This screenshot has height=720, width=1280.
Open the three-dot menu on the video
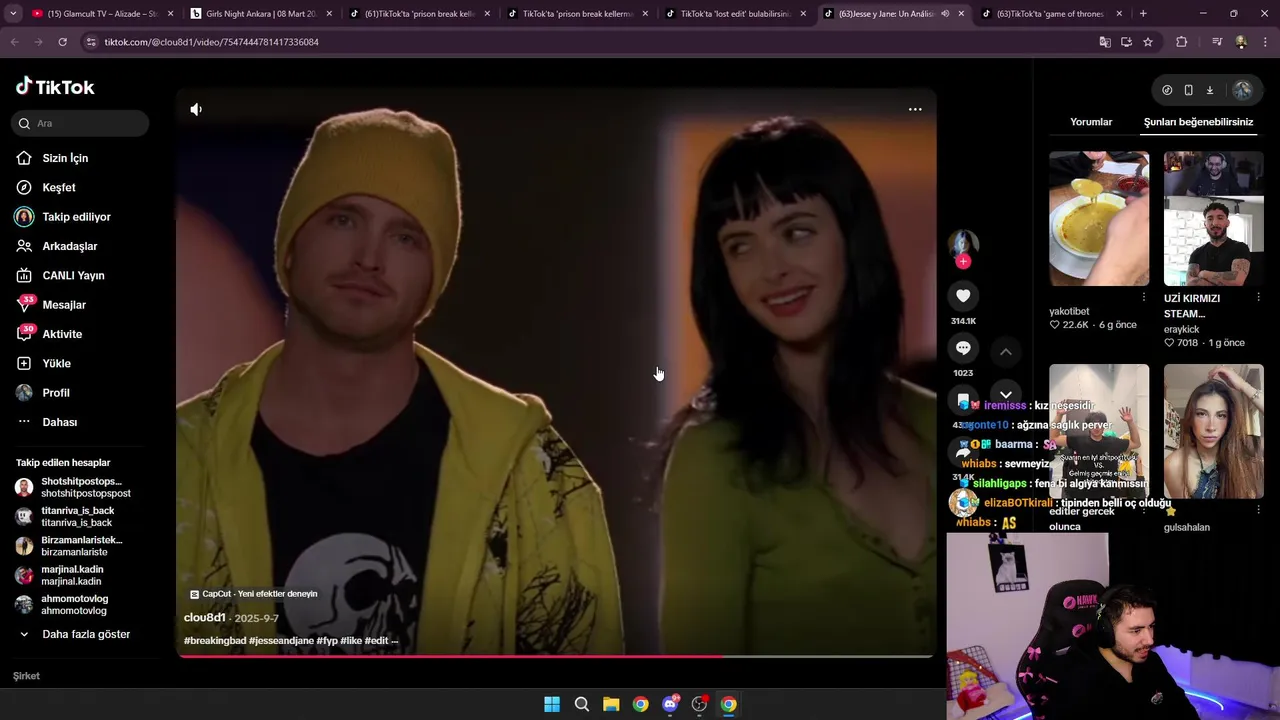915,109
